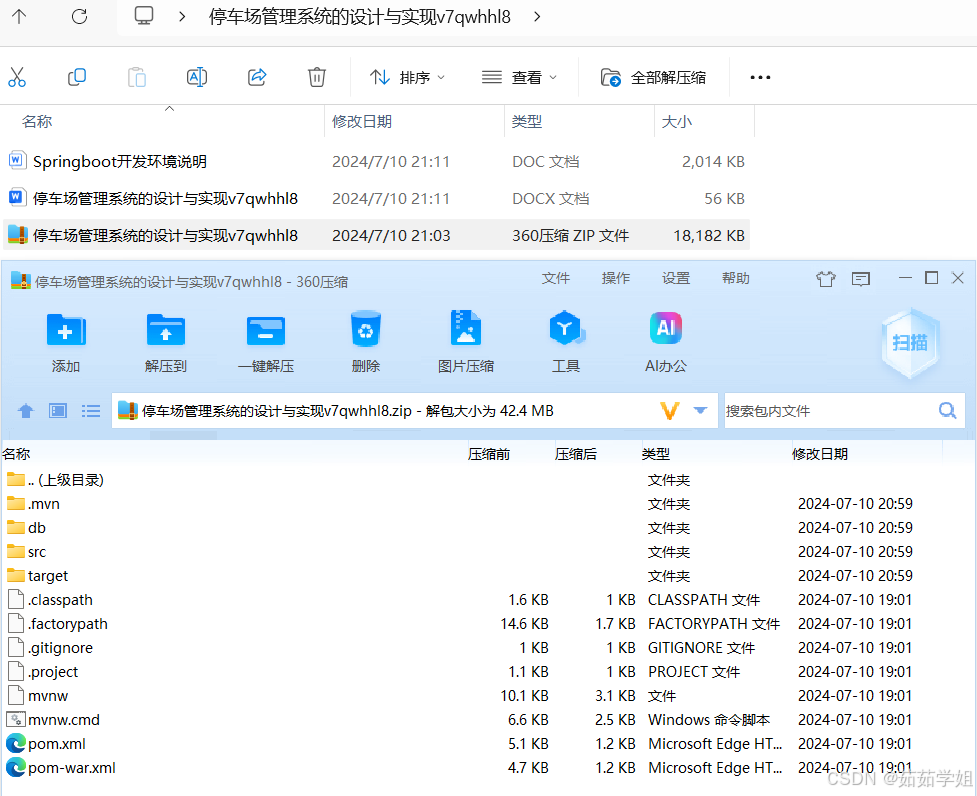Click the 扫描 scan hexagon button

(910, 343)
